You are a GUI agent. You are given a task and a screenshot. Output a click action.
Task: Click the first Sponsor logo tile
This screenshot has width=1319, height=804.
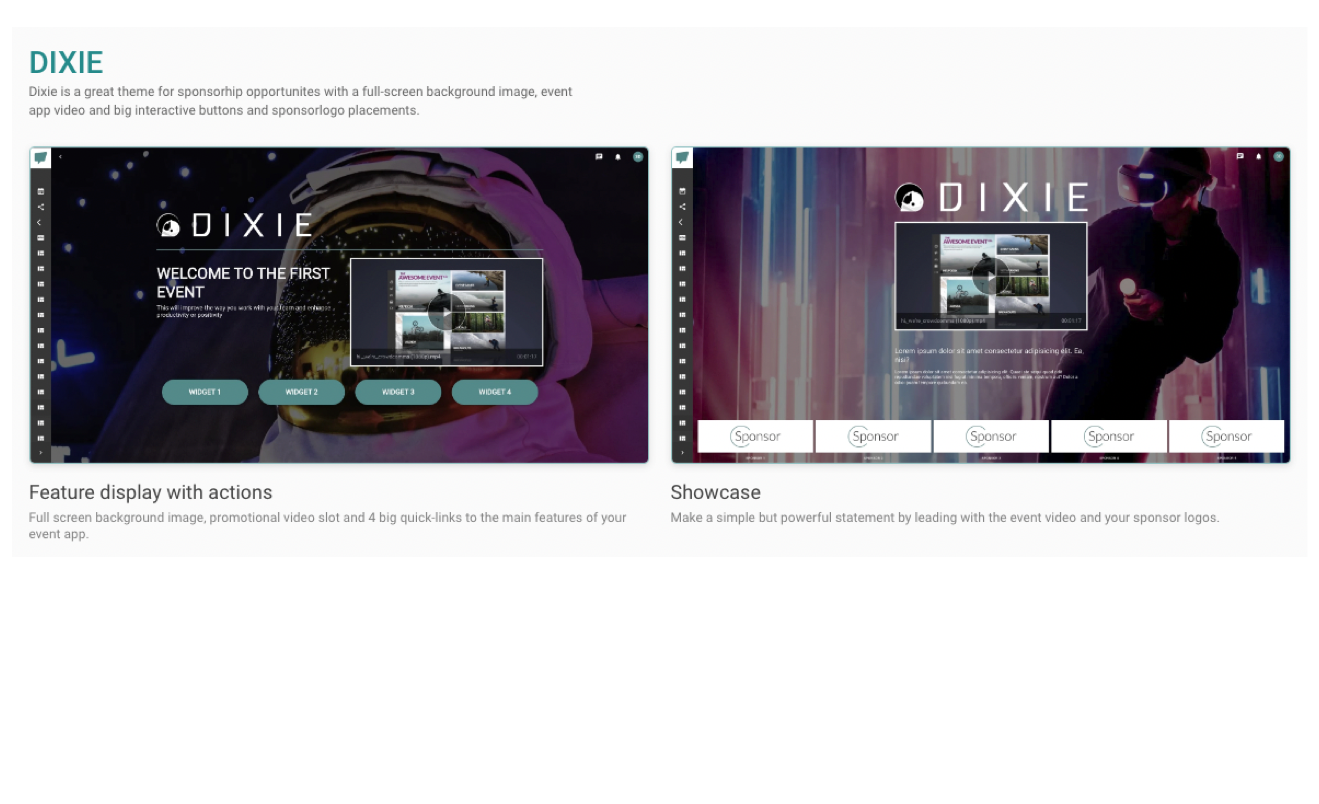click(755, 436)
